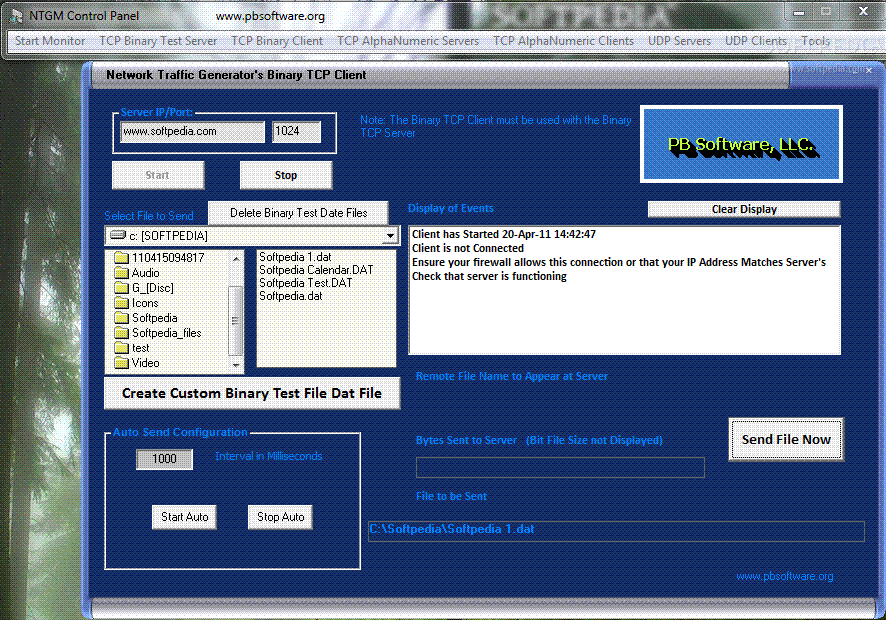886x620 pixels.
Task: Open the TCP AlphaNumeric Servers menu
Action: [x=408, y=41]
